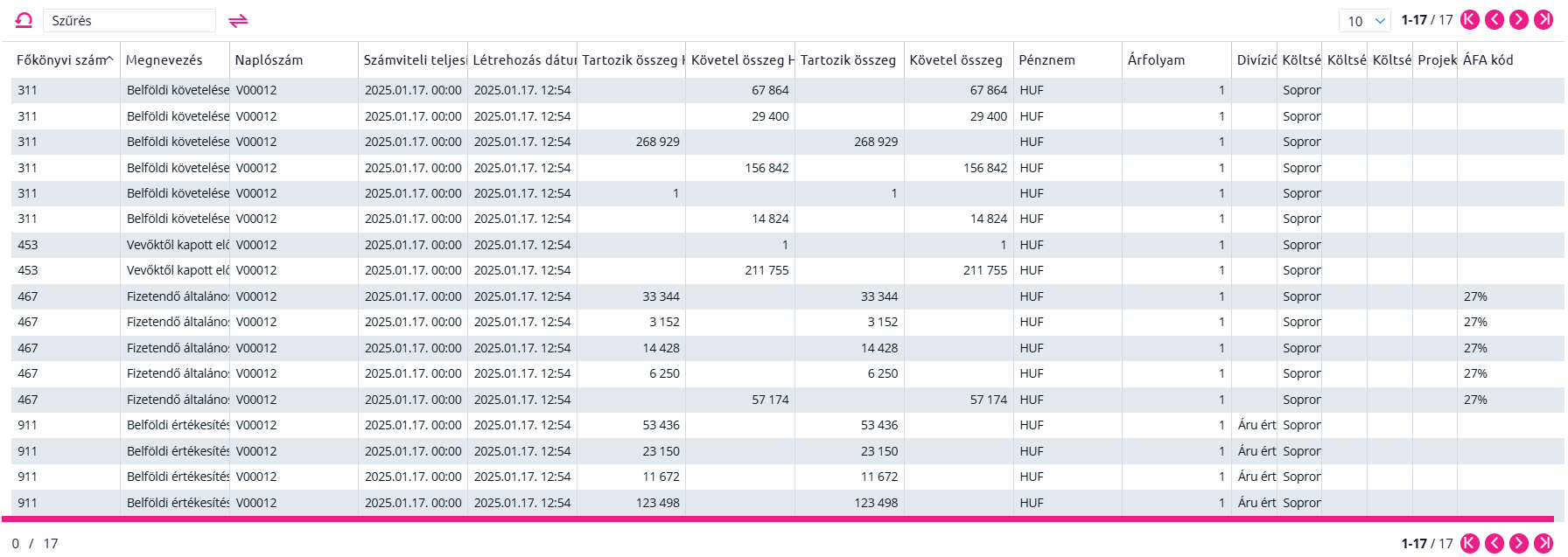Click the Divízió column header
1568x557 pixels.
(1255, 60)
